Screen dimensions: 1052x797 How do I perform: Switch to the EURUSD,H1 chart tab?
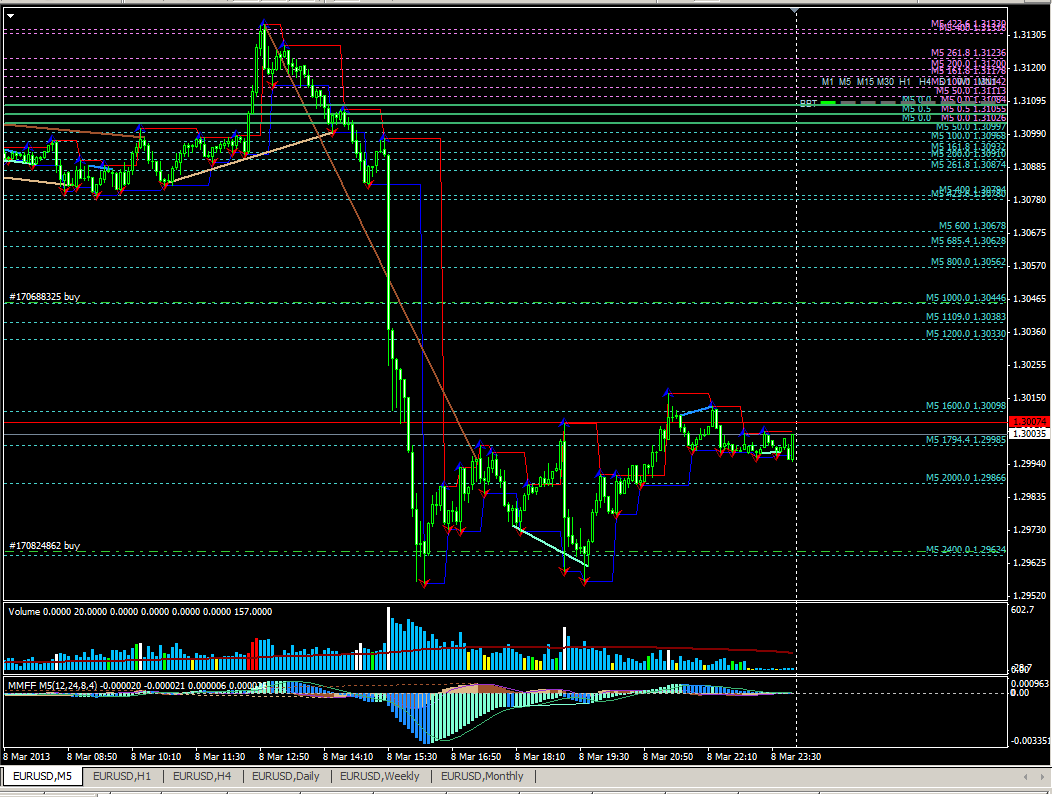pos(122,776)
